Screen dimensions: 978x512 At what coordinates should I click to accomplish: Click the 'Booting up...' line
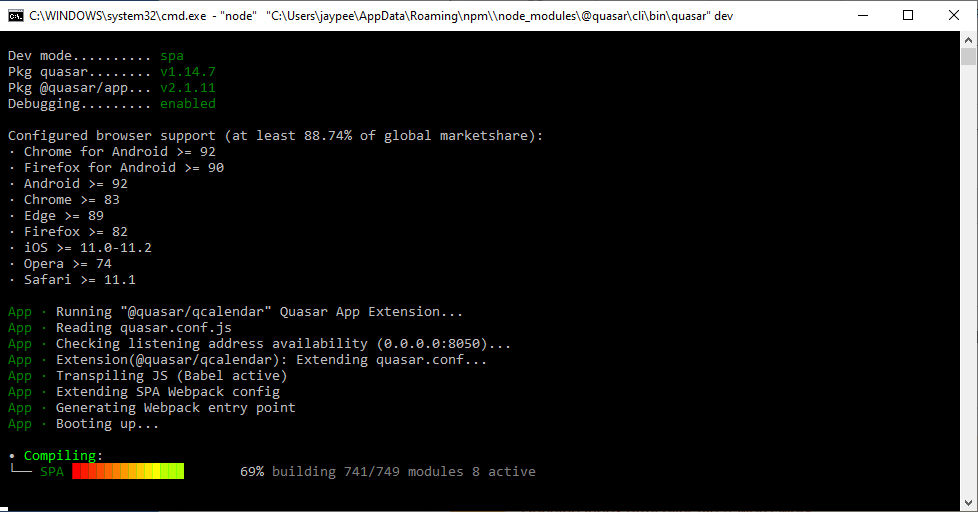point(84,423)
